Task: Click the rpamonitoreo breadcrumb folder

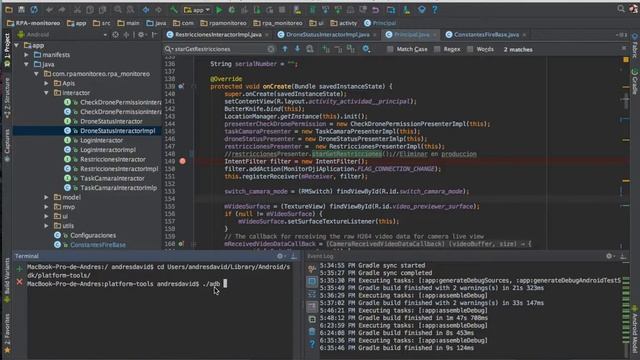Action: [x=224, y=23]
